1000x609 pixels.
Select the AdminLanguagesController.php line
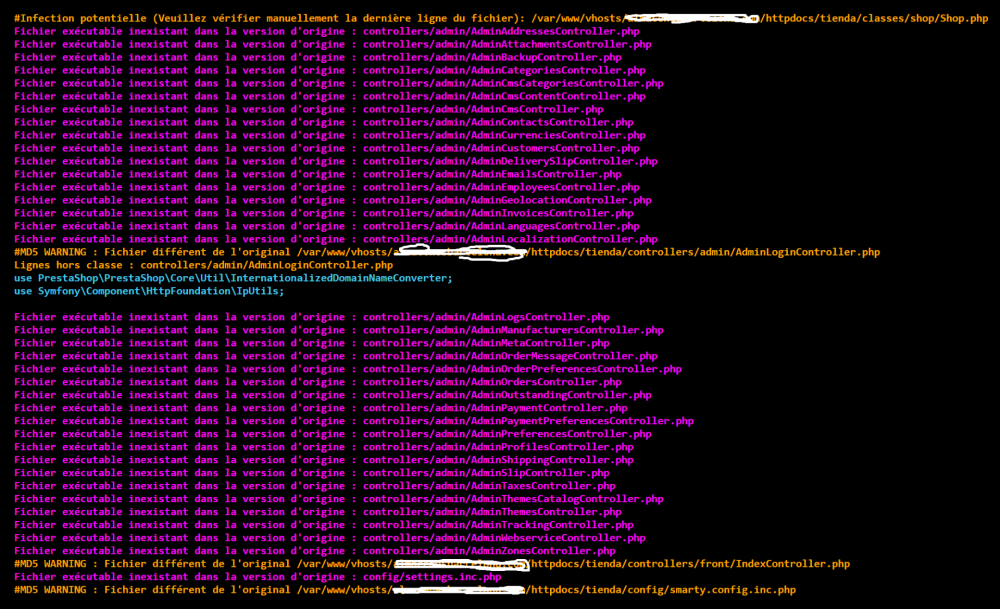pyautogui.click(x=327, y=226)
